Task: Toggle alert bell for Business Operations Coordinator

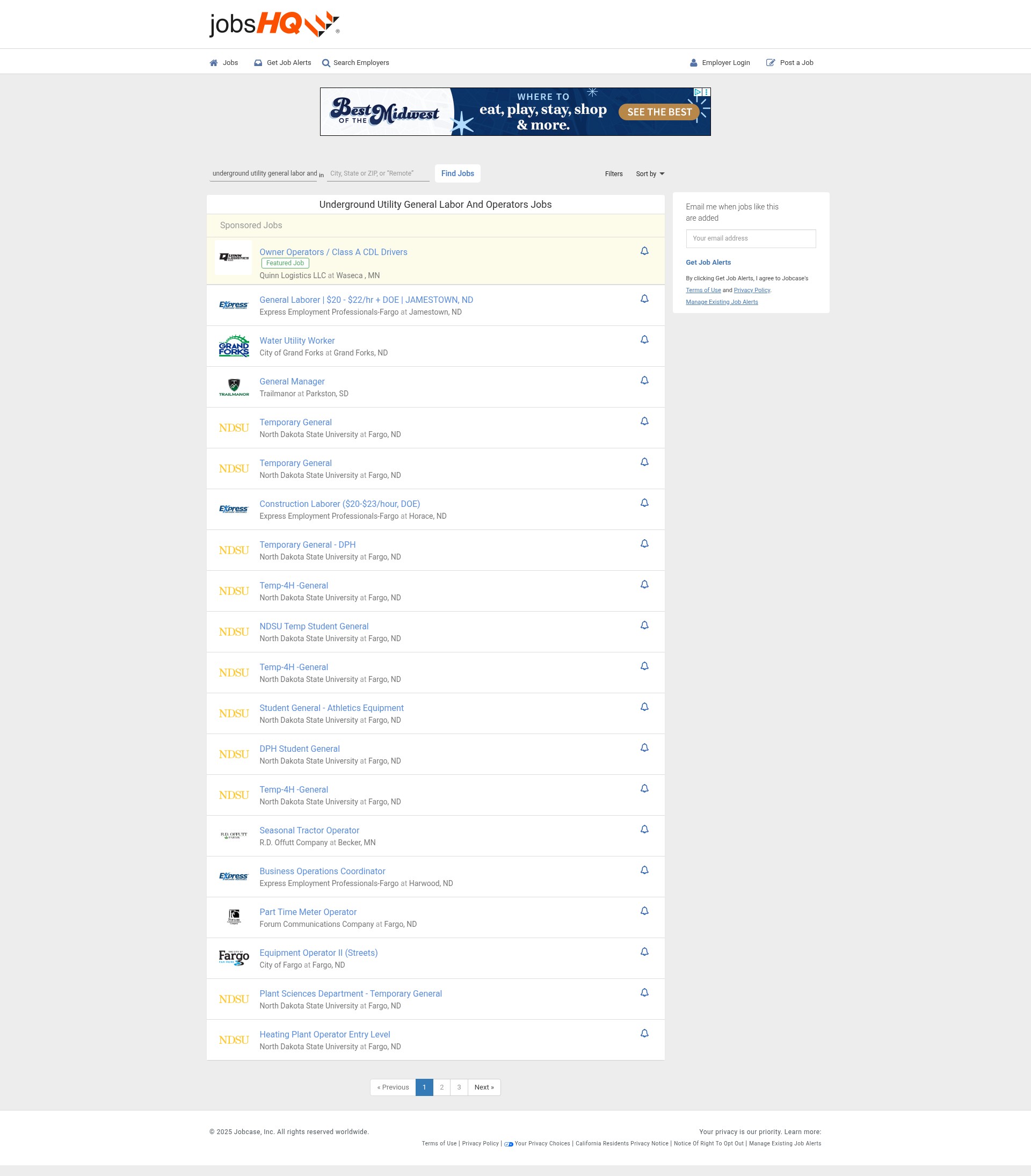Action: point(644,870)
